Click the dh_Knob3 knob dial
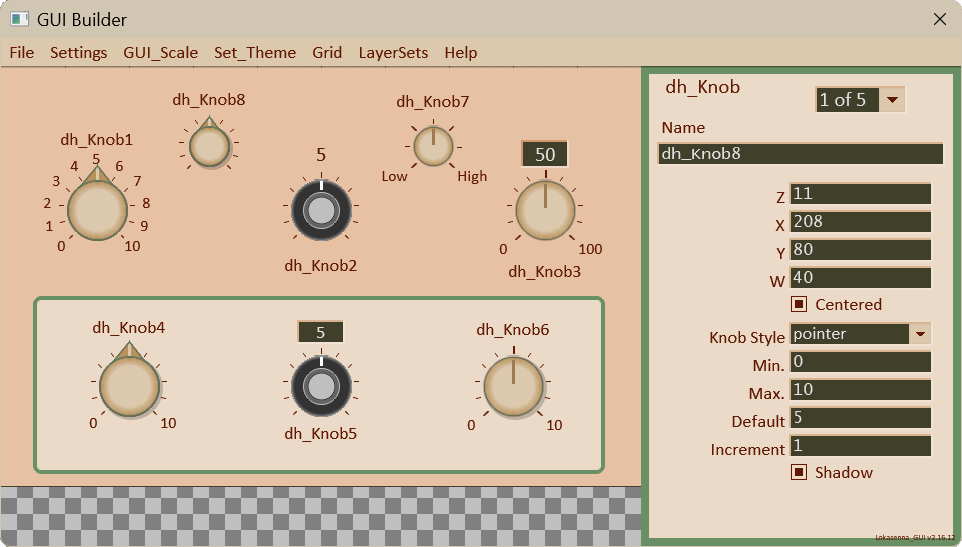Screen dimensions: 962x547 point(545,210)
